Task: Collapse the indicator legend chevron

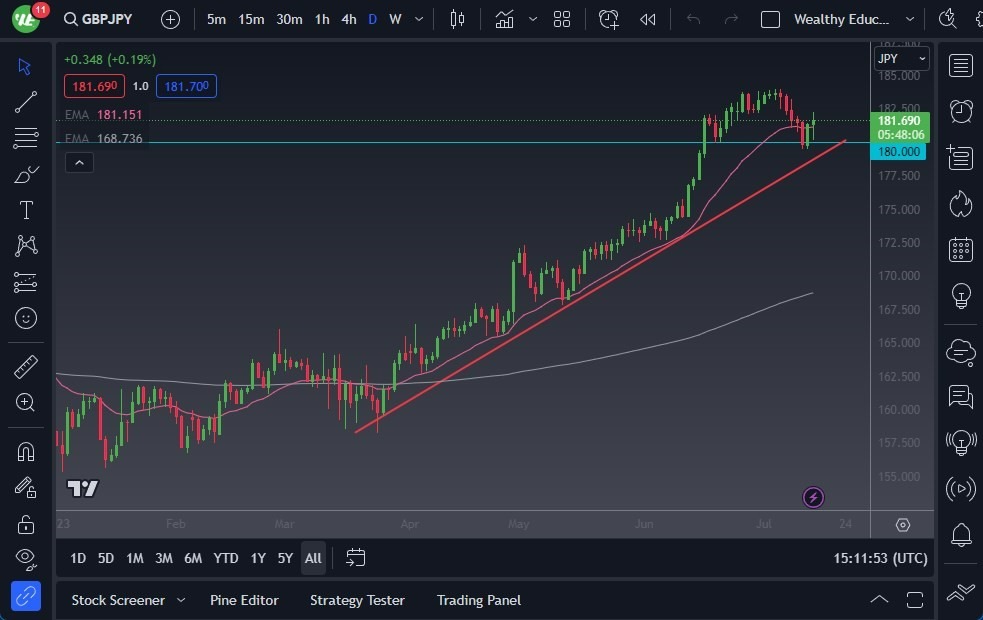Action: coord(80,162)
